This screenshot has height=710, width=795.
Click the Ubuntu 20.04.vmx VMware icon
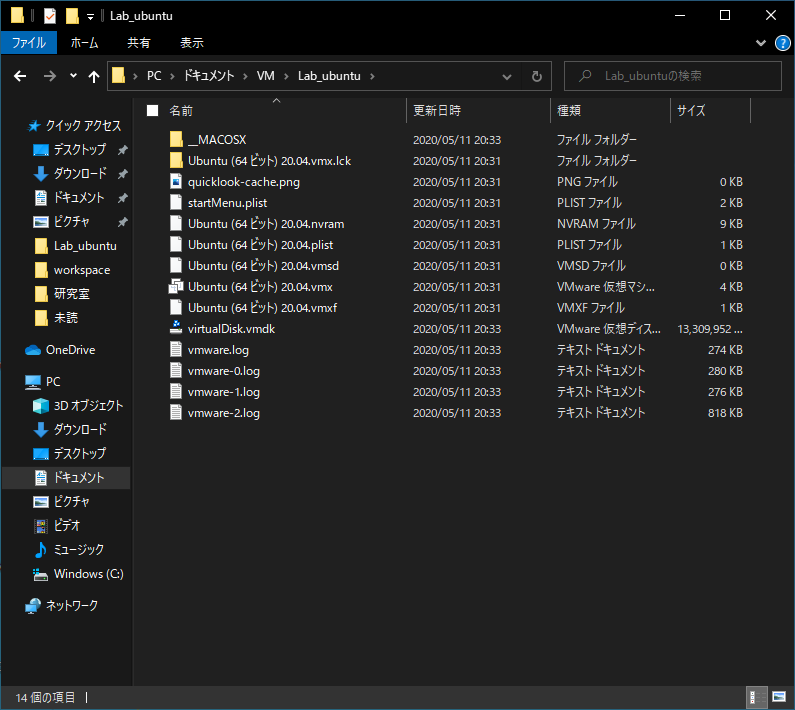click(176, 286)
